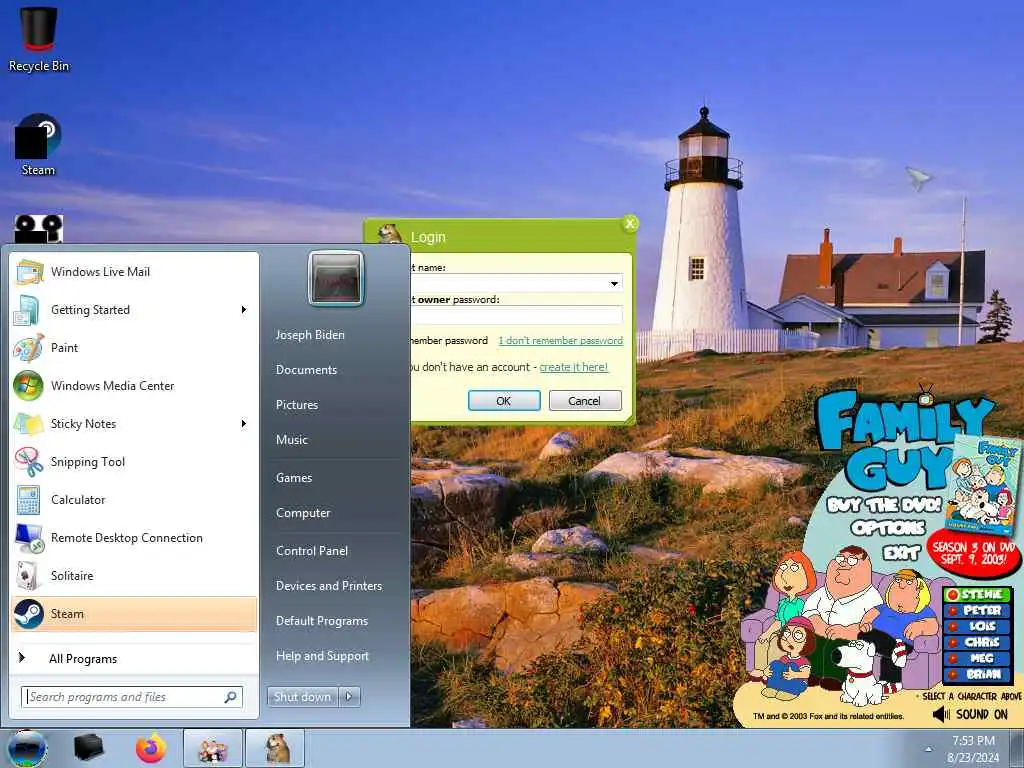Click the Shut down button

[x=303, y=697]
